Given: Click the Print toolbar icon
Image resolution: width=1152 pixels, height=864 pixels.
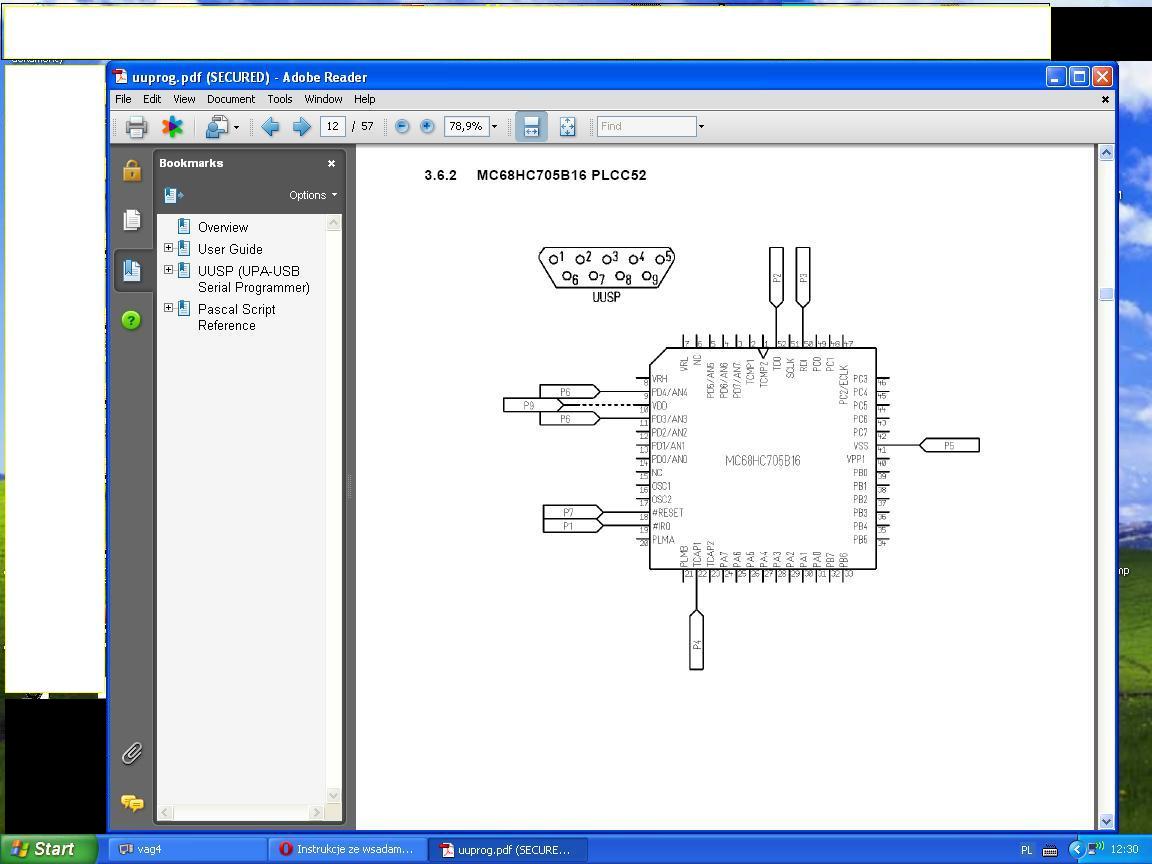Looking at the screenshot, I should 136,127.
